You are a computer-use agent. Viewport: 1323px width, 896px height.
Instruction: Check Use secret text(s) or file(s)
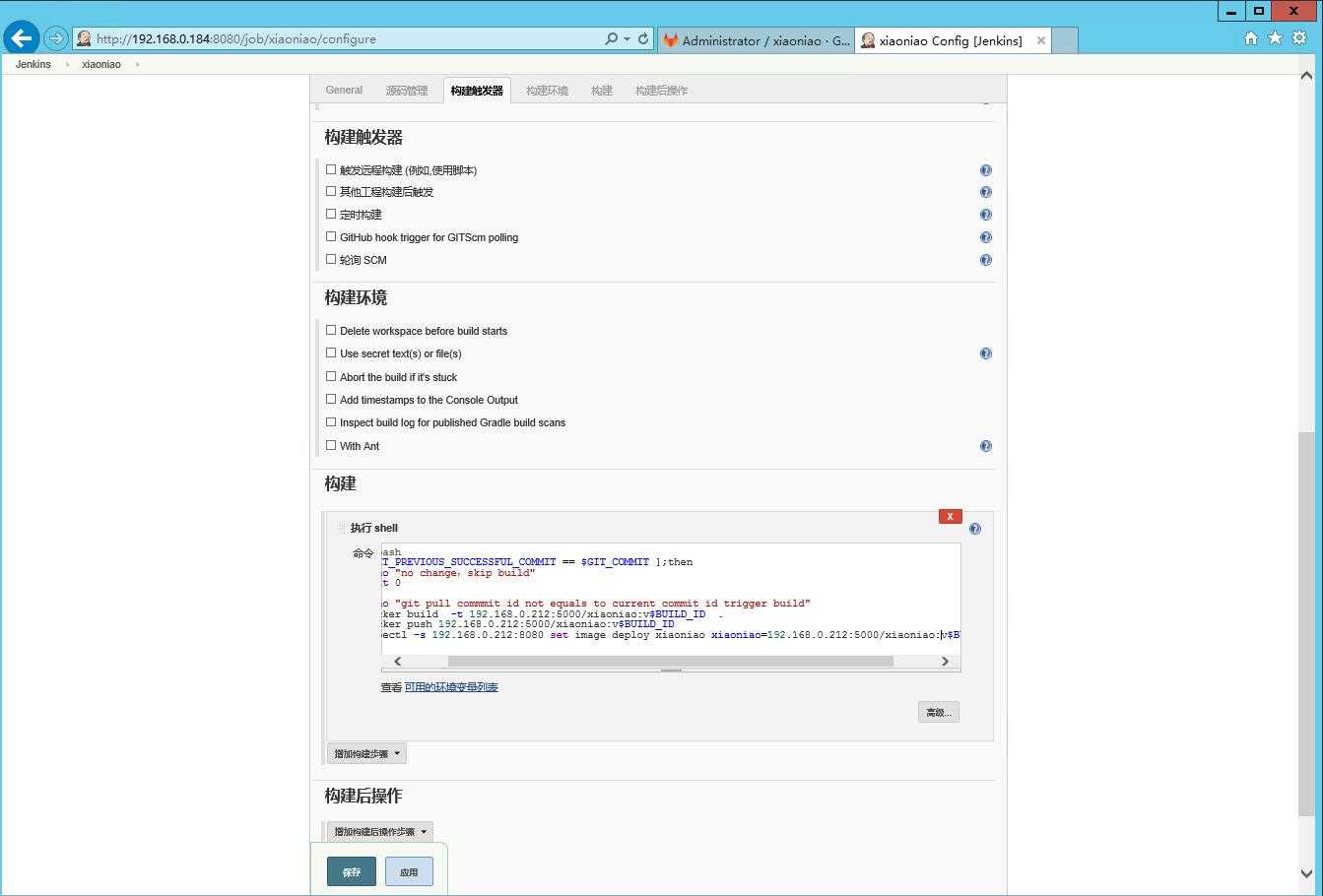(331, 352)
